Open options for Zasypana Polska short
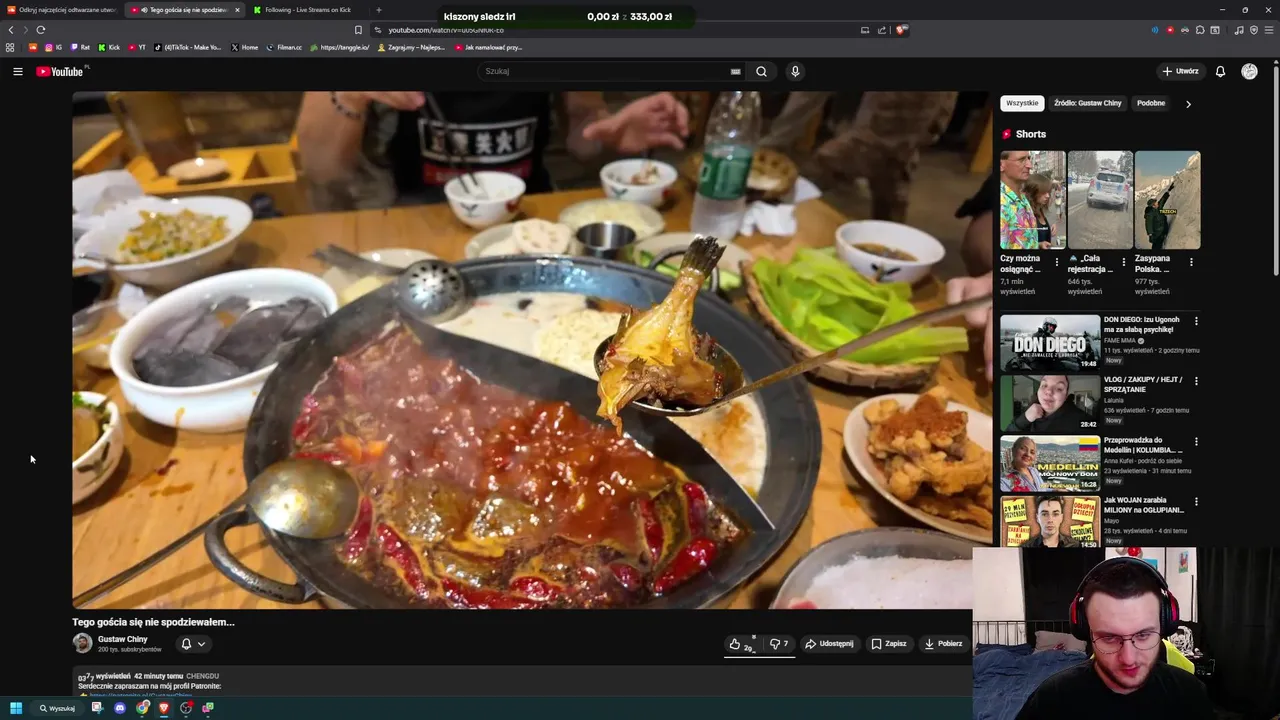1280x720 pixels. [x=1192, y=262]
